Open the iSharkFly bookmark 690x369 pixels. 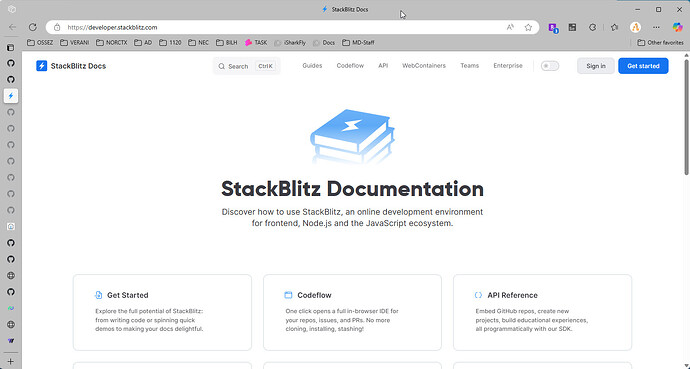(x=290, y=43)
